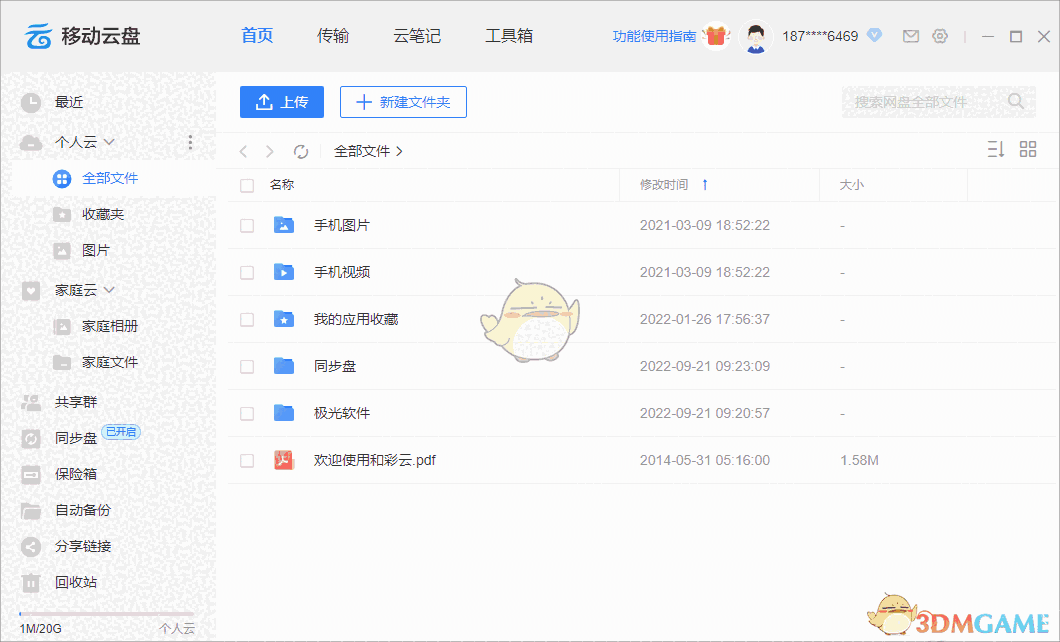Click the gift icon beside 功能使用指南
Screen dimensions: 1060x642
tap(715, 35)
